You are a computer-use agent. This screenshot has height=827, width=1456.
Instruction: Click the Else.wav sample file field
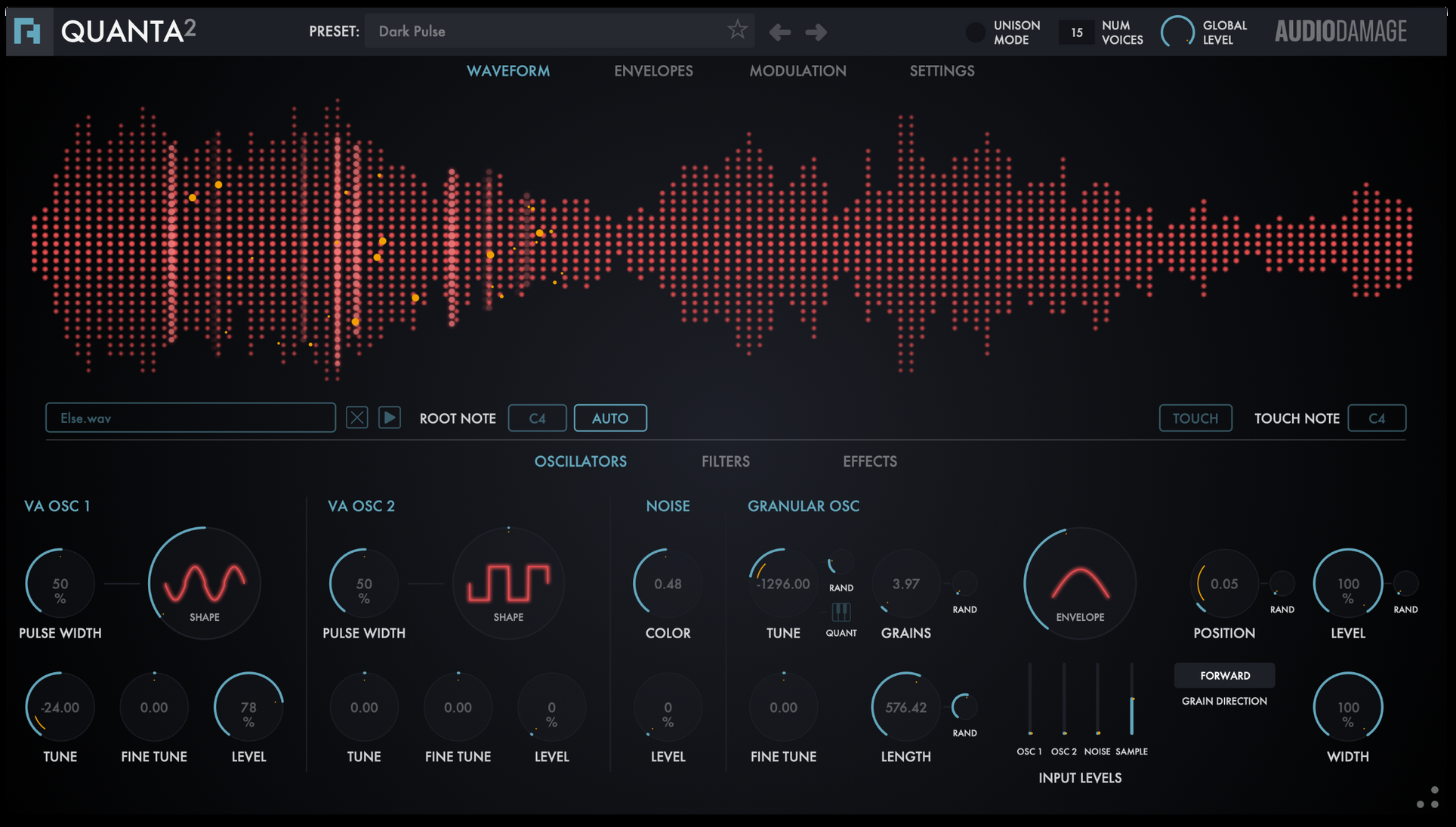point(190,418)
